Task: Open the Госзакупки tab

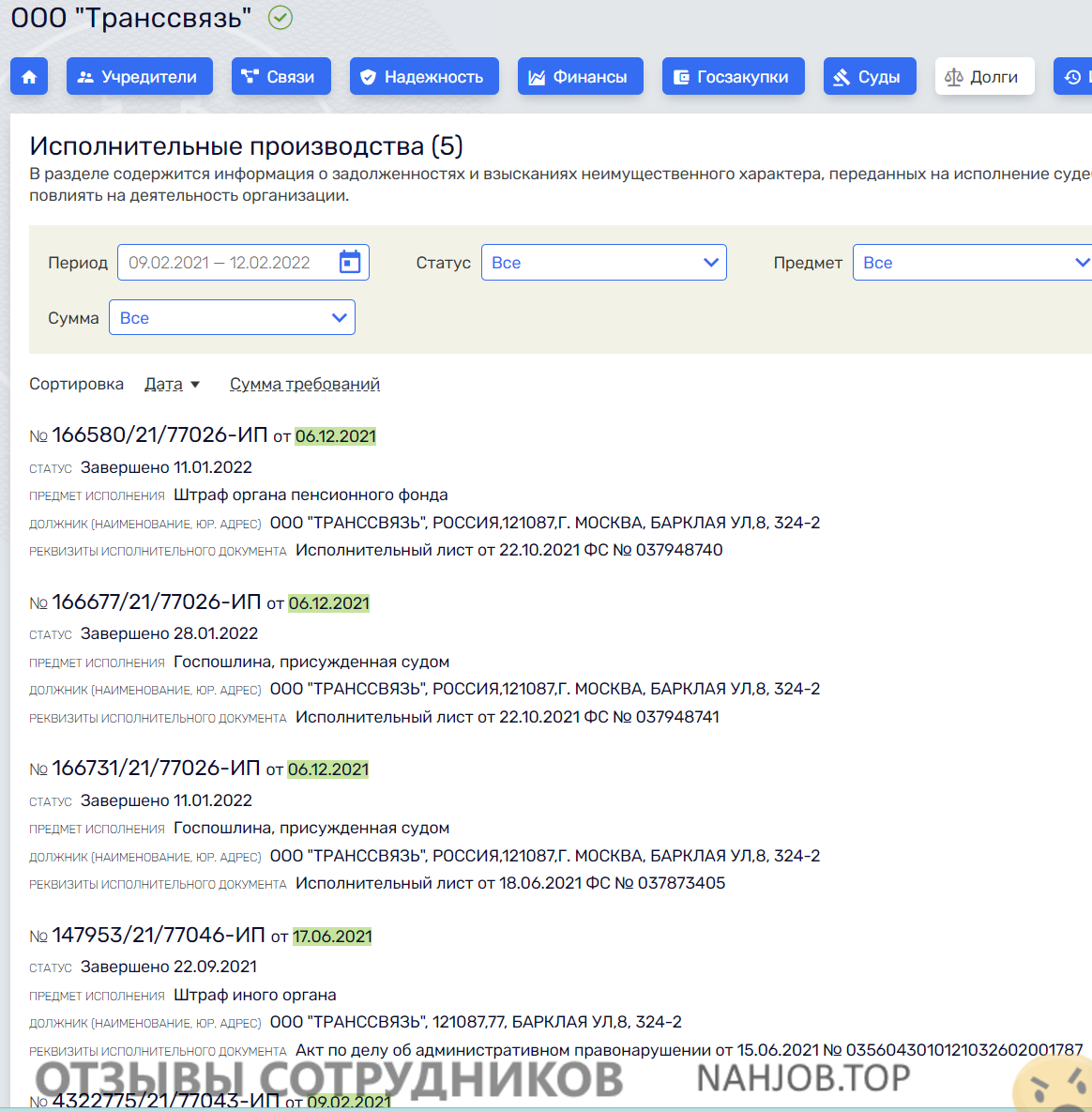Action: point(734,77)
